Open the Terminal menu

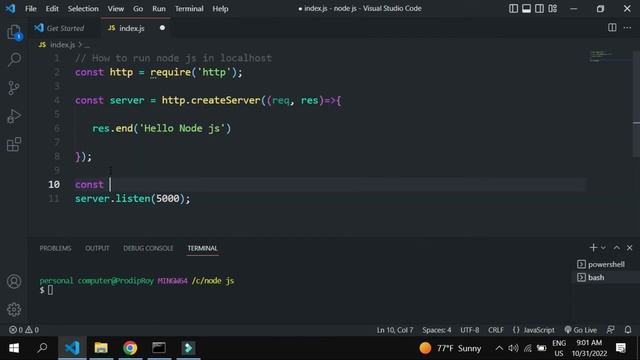pyautogui.click(x=189, y=9)
